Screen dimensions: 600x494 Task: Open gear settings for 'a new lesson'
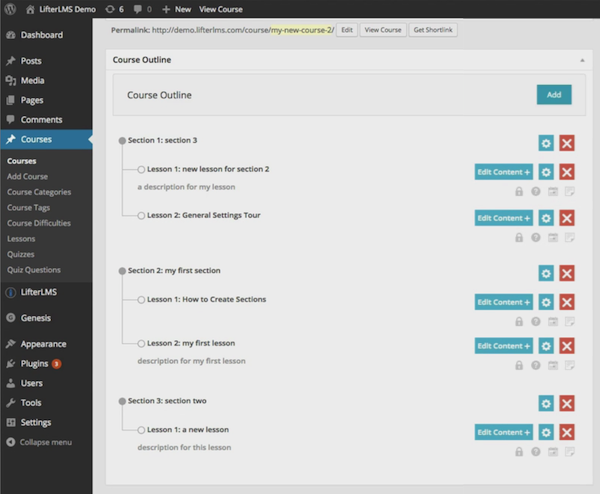[546, 432]
